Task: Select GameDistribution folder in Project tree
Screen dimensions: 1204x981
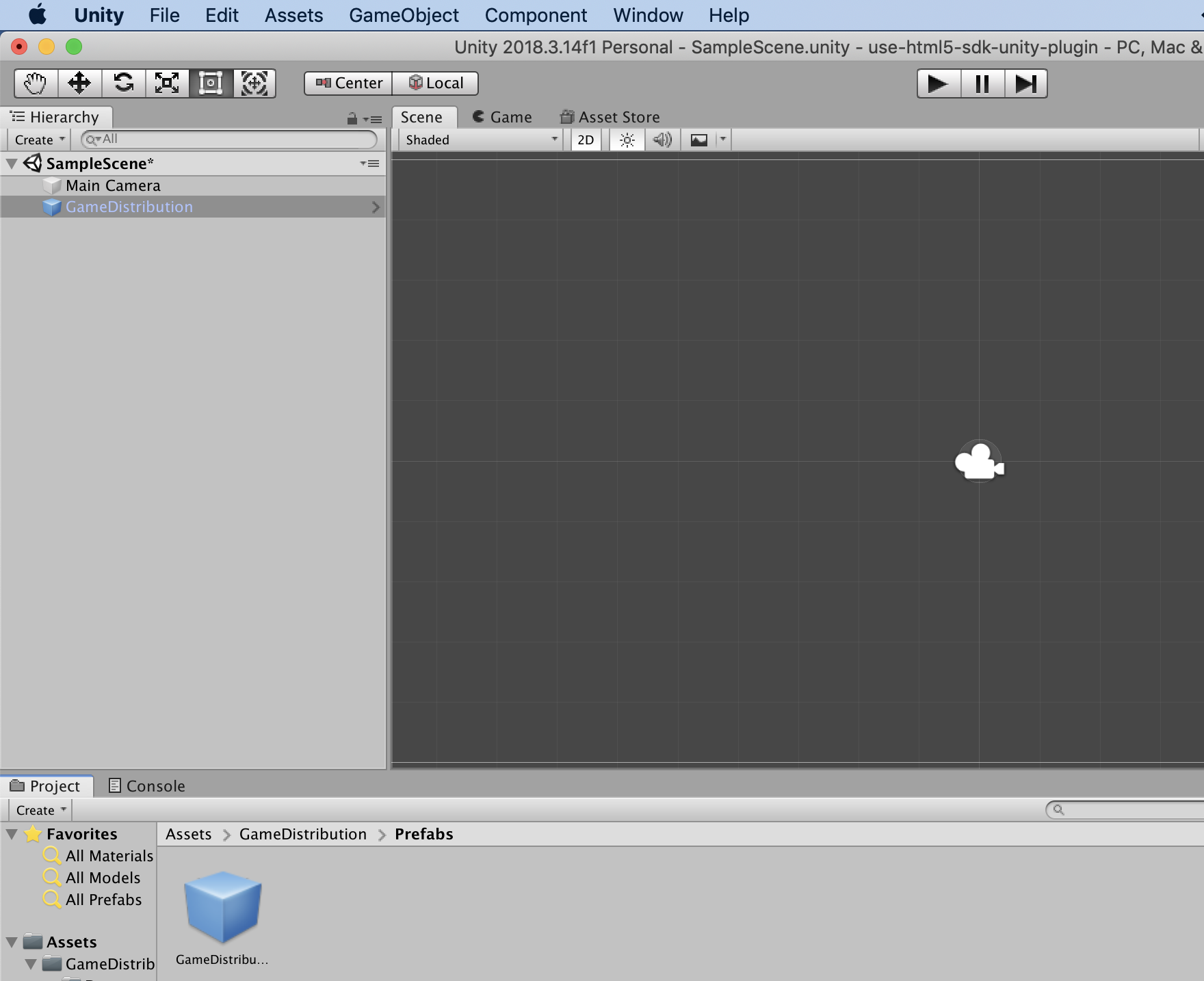Action: [99, 964]
